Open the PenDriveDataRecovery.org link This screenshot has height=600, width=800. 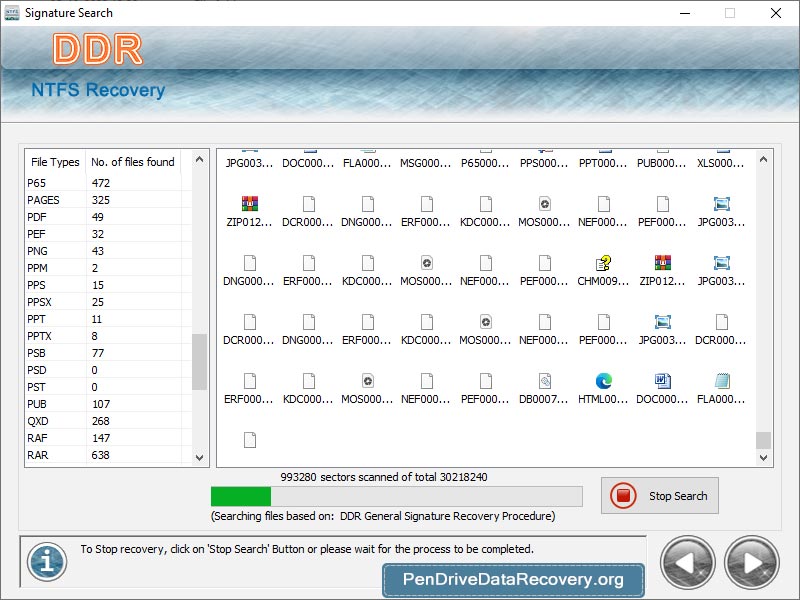[513, 579]
